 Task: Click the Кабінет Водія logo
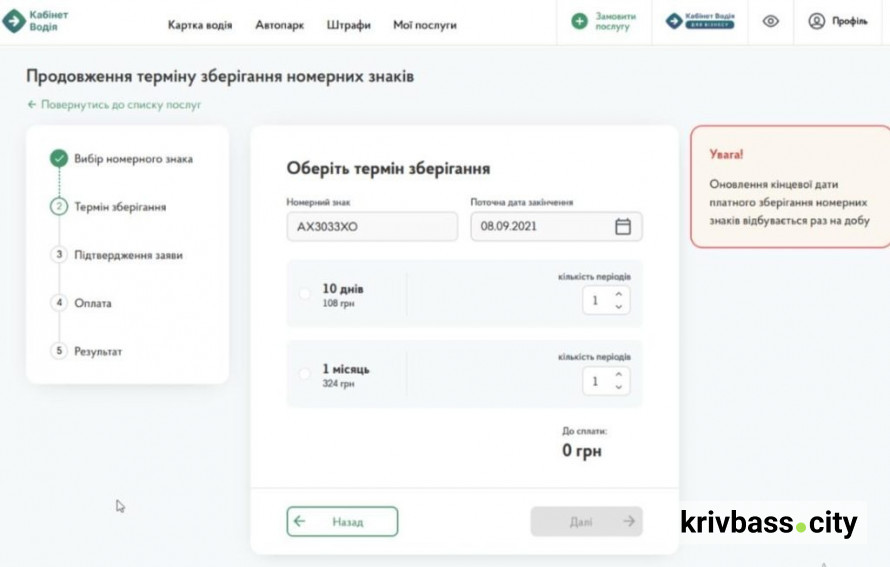pos(36,21)
